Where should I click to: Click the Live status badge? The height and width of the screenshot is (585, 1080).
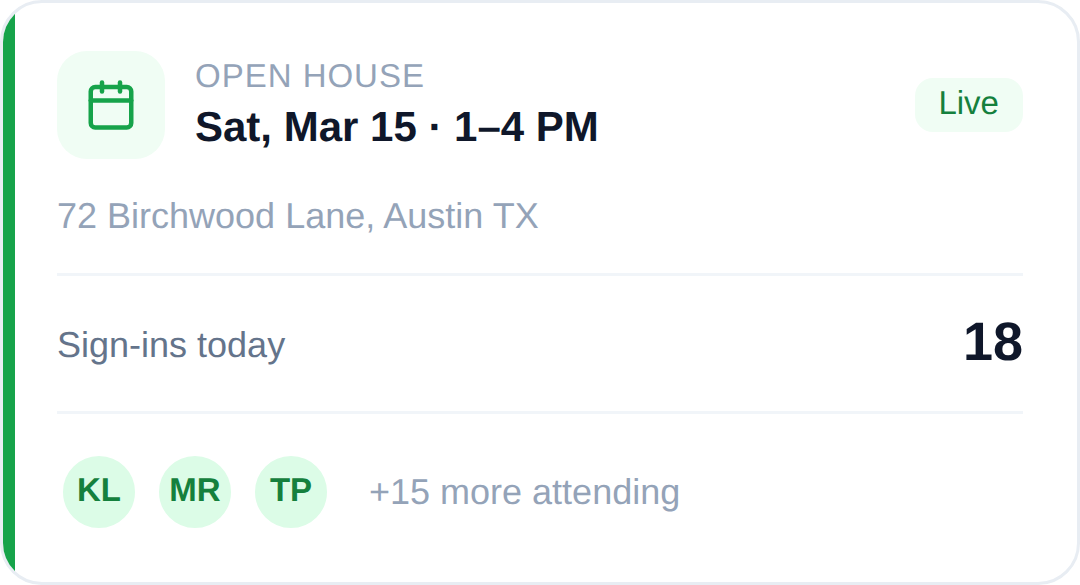pos(968,104)
